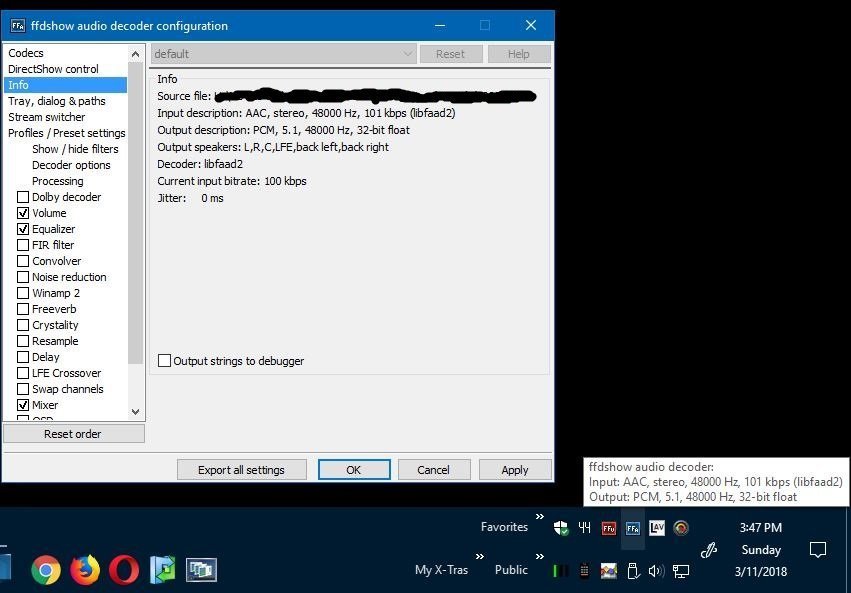The image size is (851, 593).
Task: Expand the Public toolbar chevron
Action: pyautogui.click(x=539, y=557)
